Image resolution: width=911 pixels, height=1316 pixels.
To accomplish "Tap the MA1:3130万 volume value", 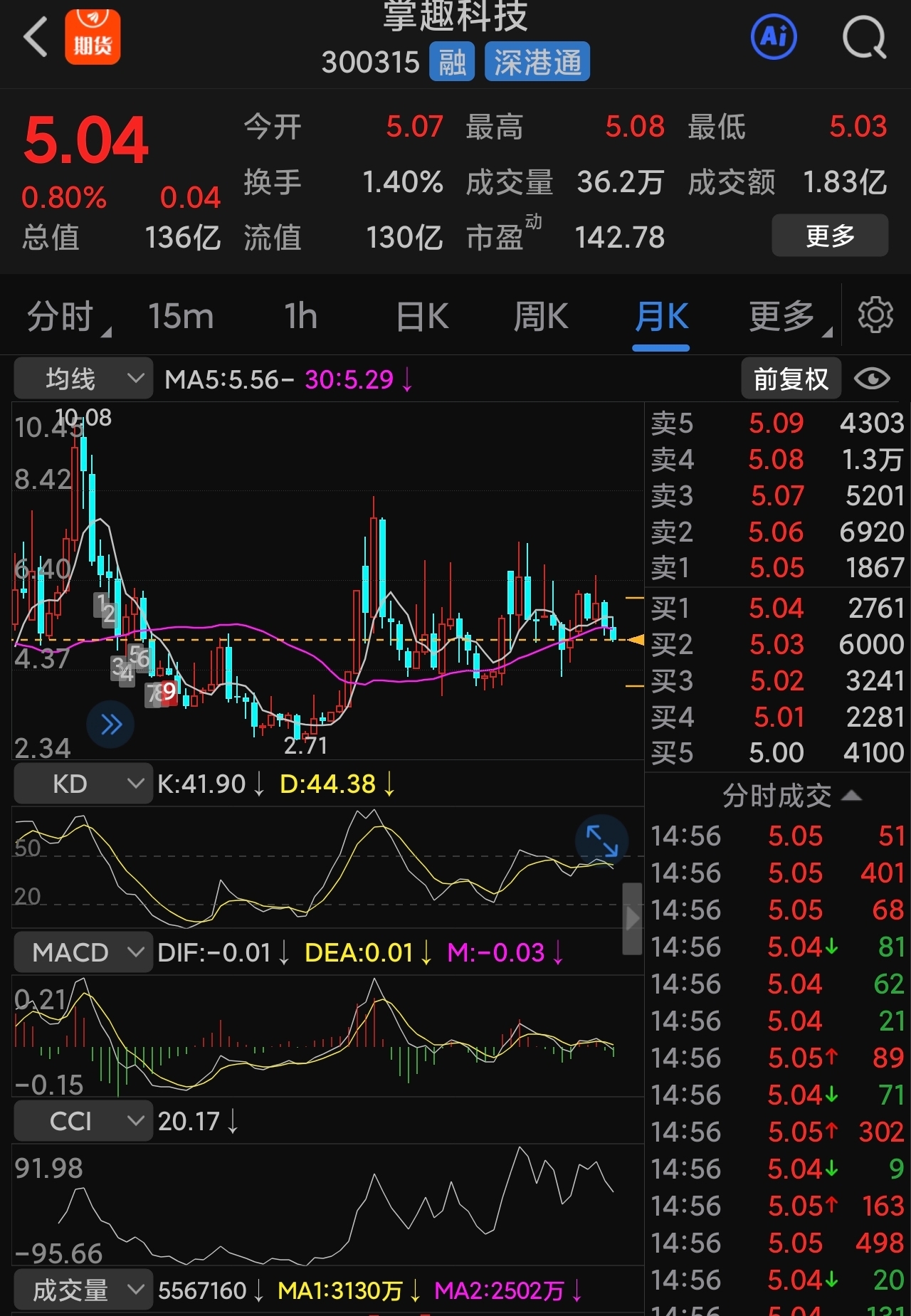I will (340, 1290).
